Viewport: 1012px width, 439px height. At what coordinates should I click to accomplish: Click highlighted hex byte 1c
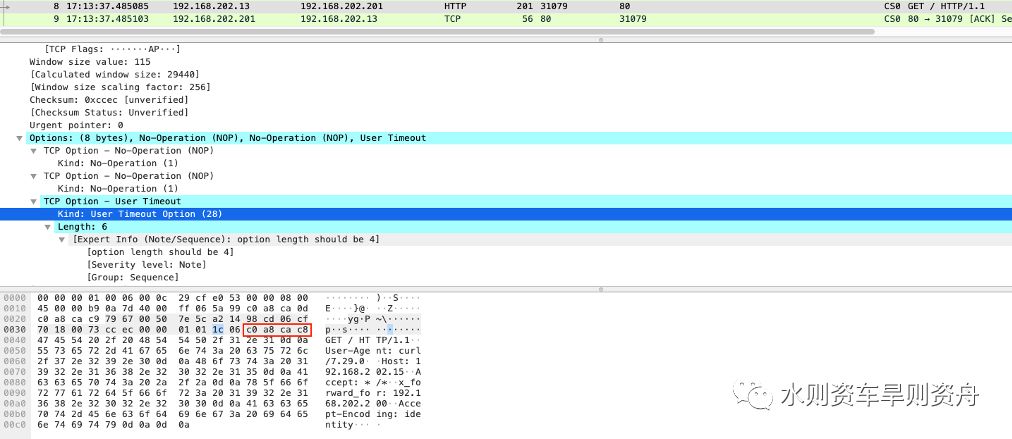[218, 330]
